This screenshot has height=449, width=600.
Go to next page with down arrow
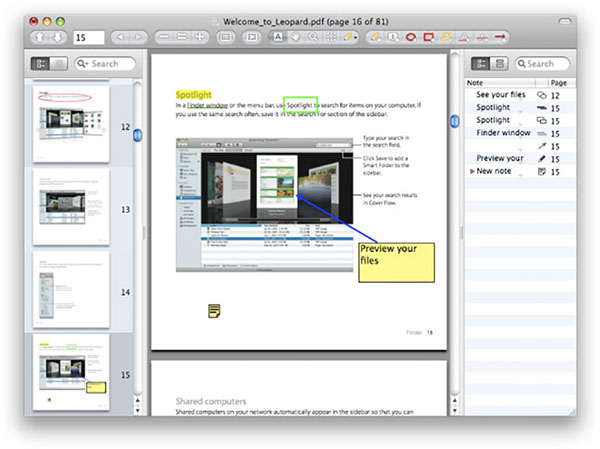point(57,38)
